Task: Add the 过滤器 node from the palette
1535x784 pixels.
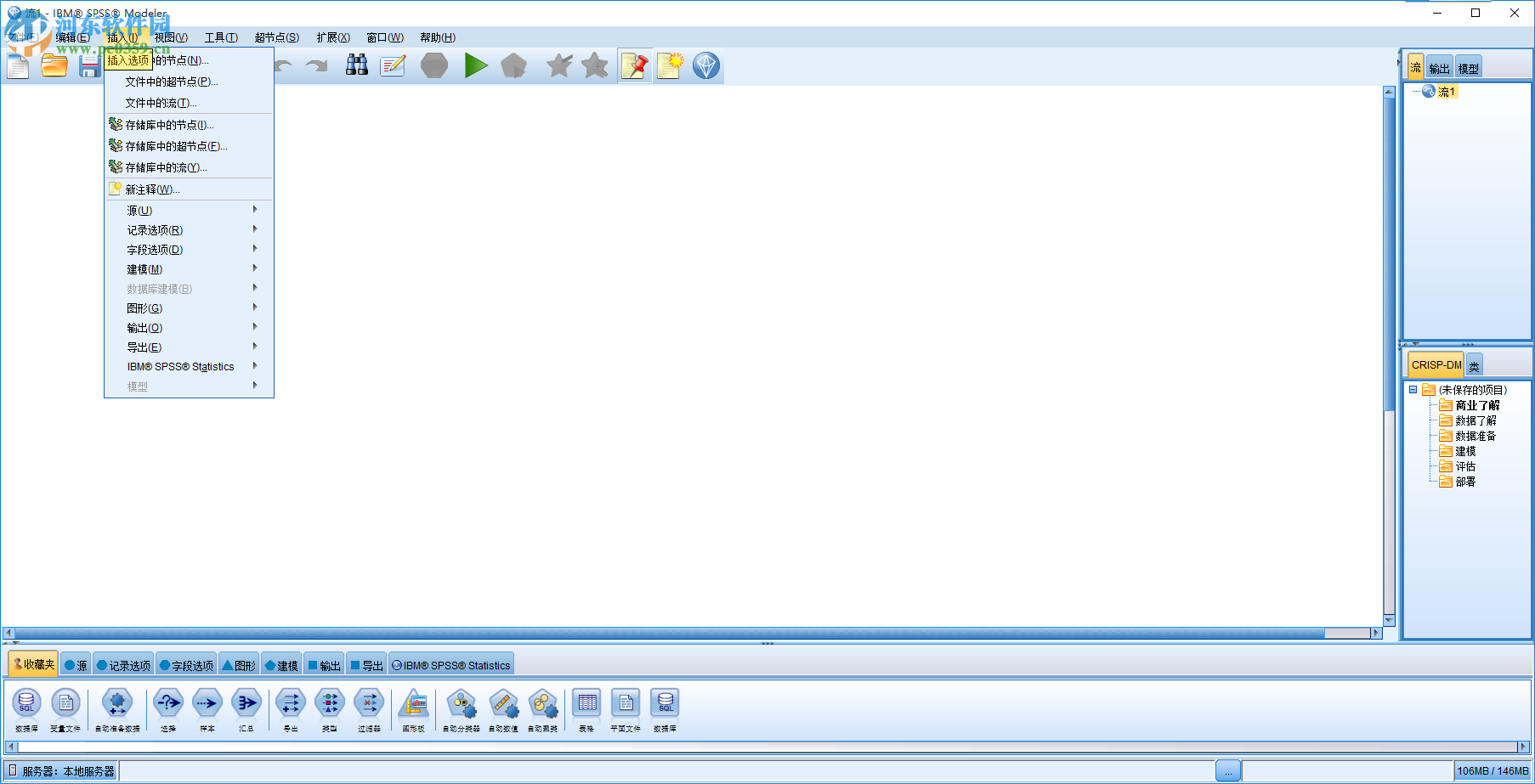Action: click(369, 708)
